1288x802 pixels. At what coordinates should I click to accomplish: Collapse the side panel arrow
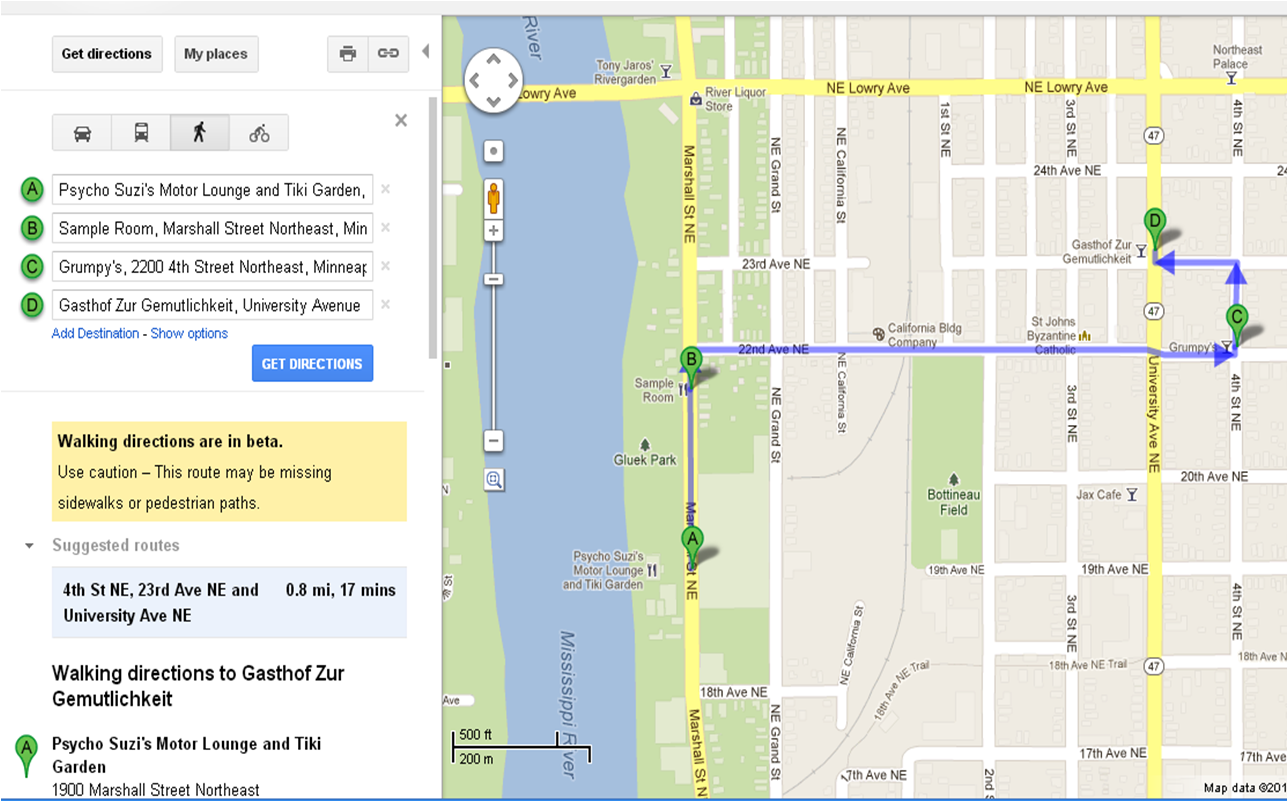(425, 51)
